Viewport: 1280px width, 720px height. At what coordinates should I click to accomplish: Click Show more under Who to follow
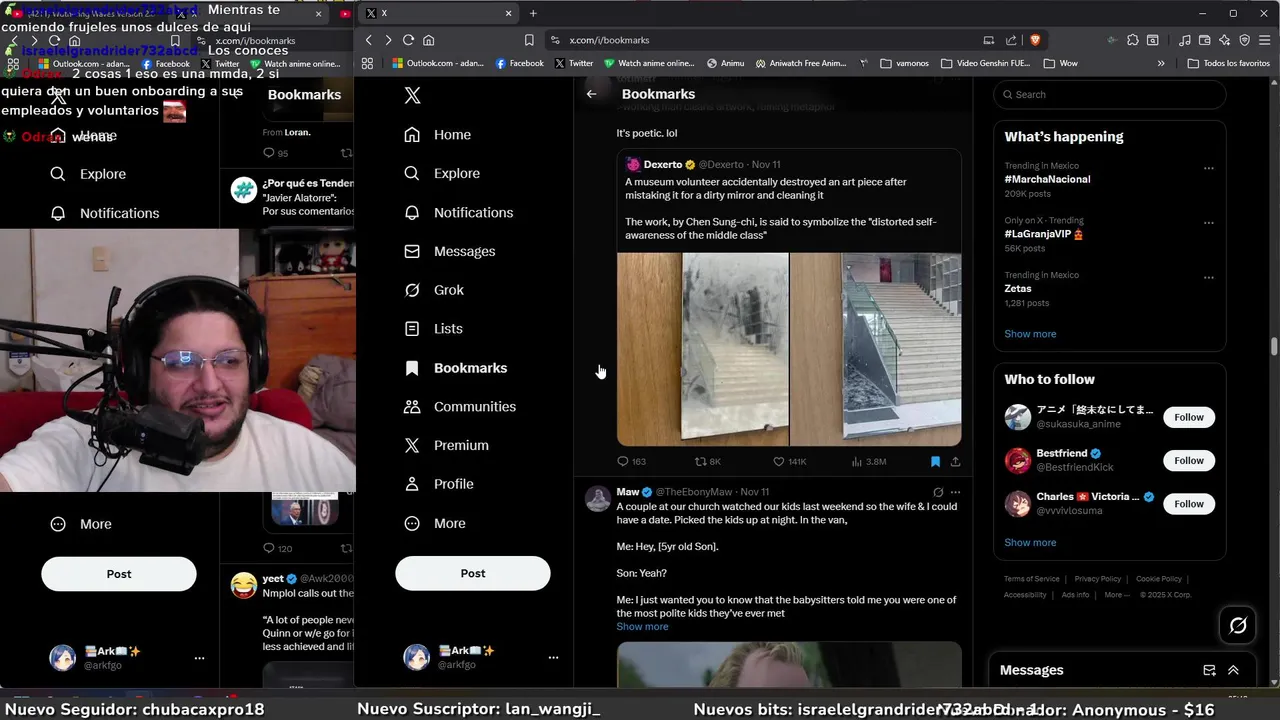point(1030,542)
